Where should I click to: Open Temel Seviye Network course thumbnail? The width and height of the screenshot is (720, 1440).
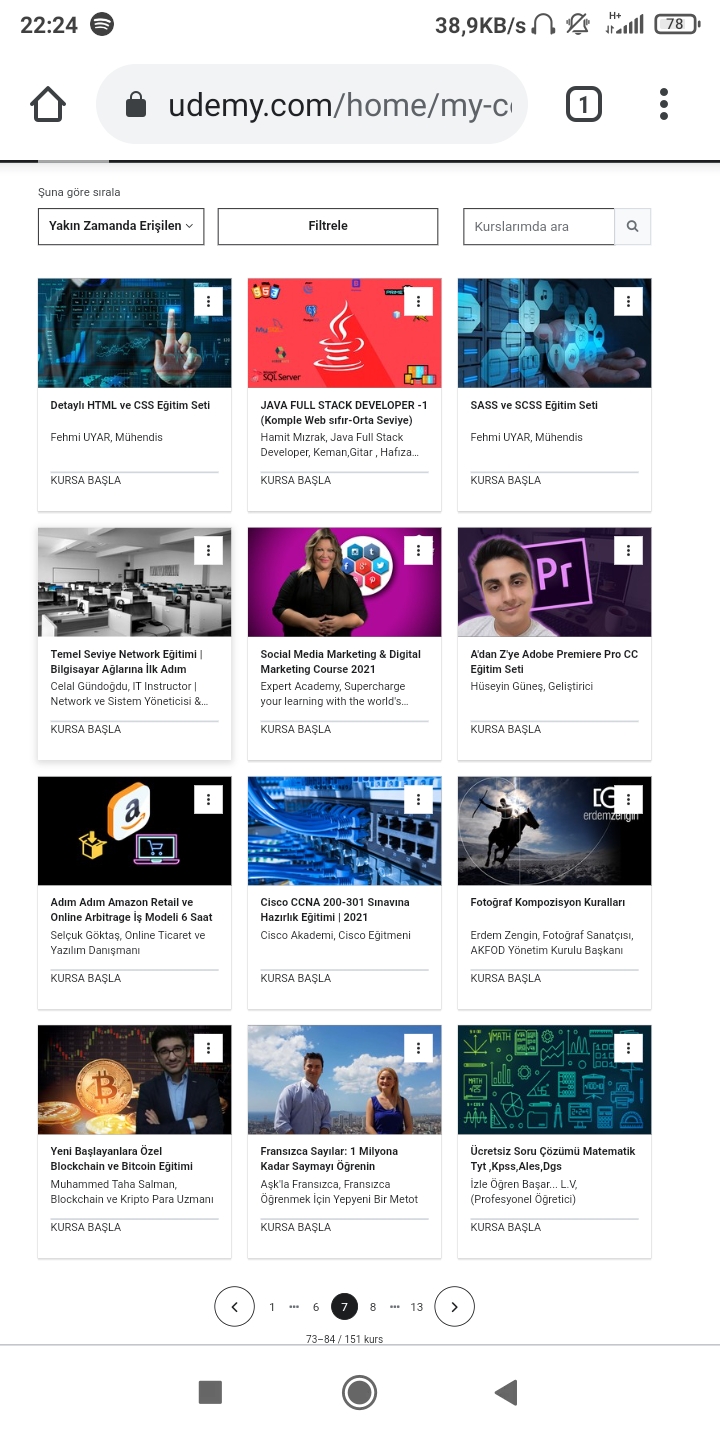click(x=134, y=582)
